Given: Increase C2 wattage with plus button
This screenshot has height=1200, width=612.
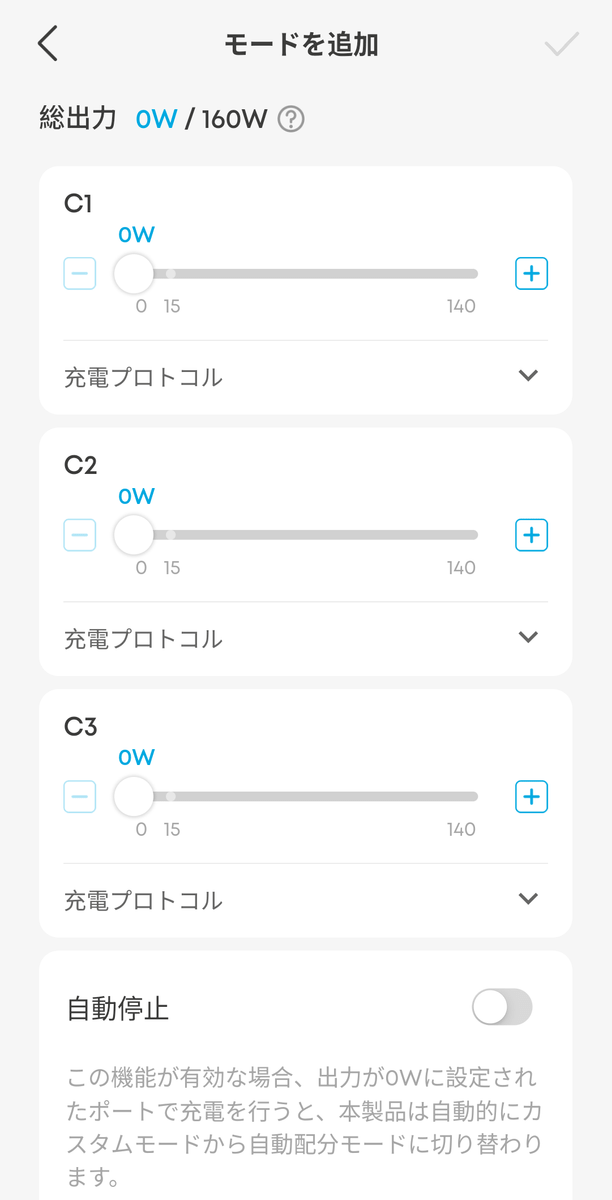Looking at the screenshot, I should (x=531, y=535).
